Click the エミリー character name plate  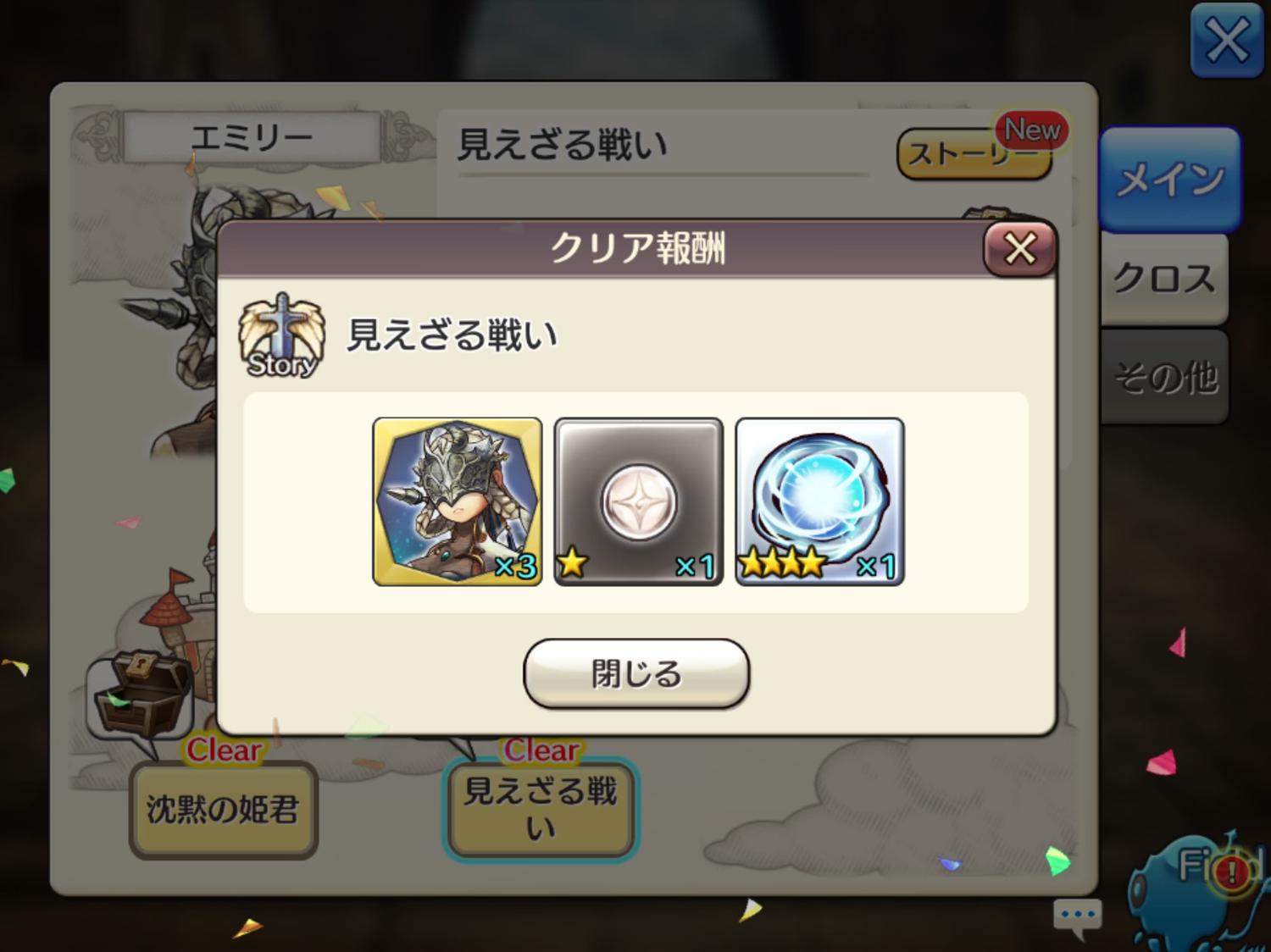coord(252,136)
